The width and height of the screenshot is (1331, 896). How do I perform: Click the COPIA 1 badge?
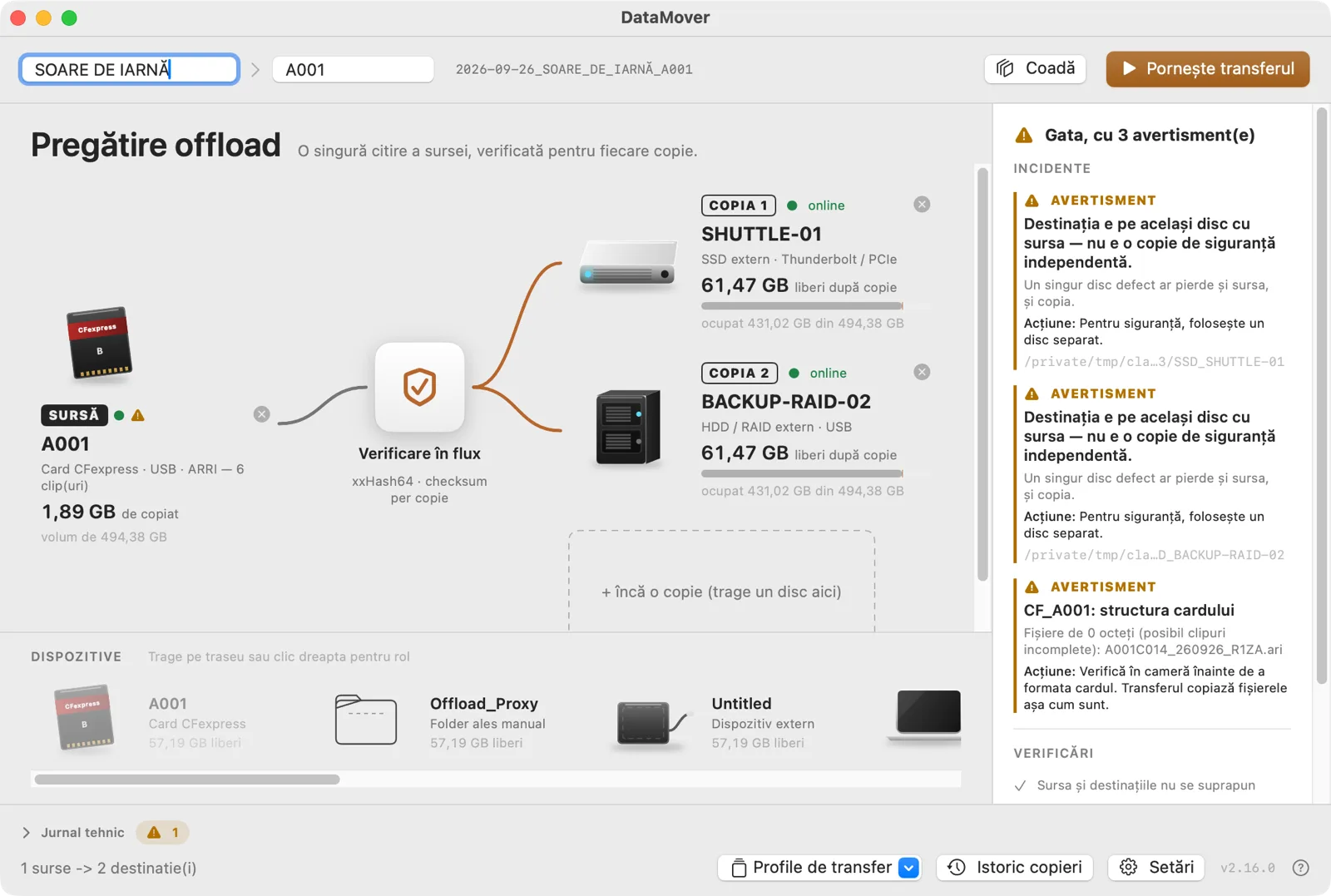click(x=739, y=205)
